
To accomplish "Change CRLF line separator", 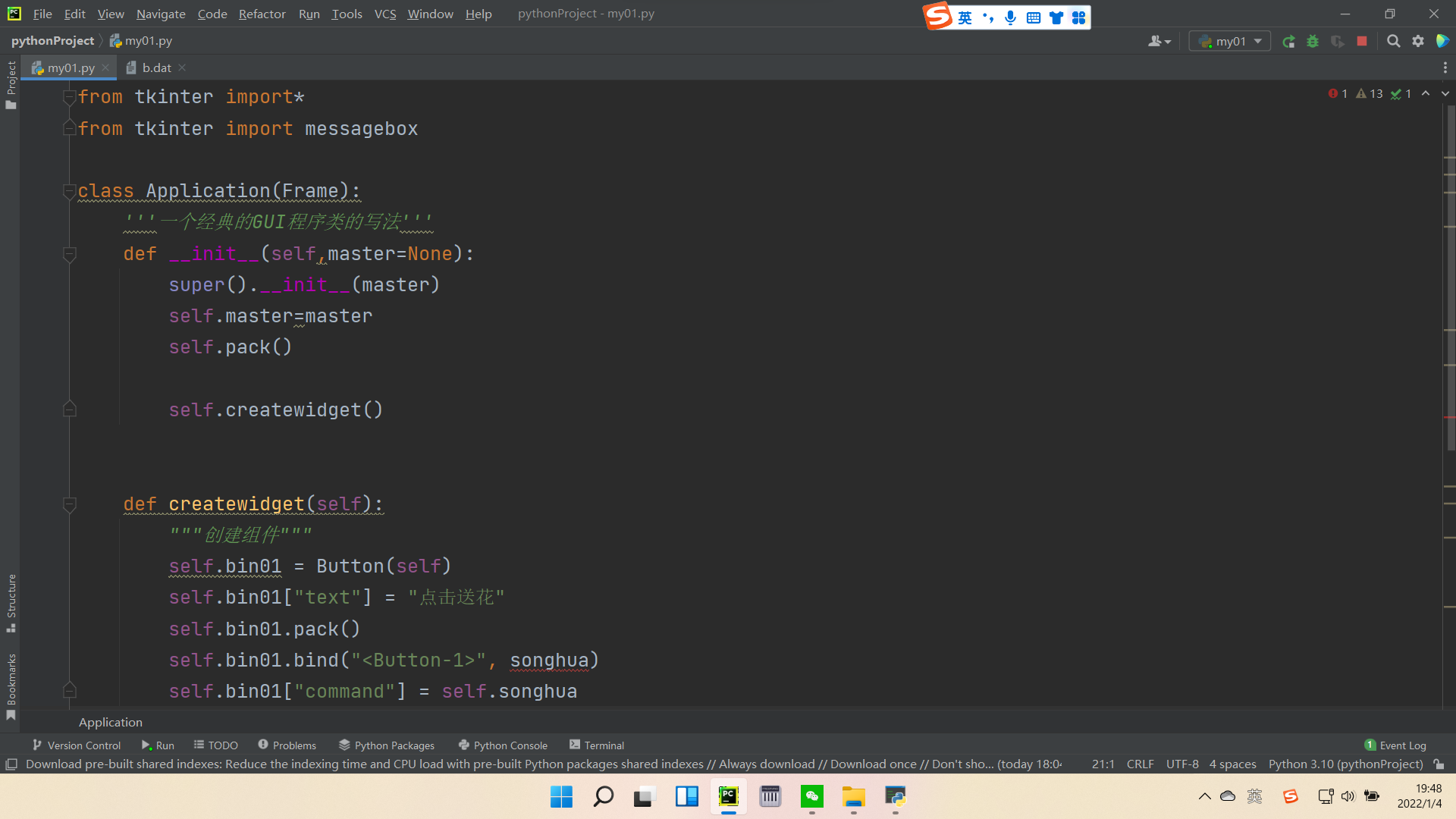I will [1140, 764].
